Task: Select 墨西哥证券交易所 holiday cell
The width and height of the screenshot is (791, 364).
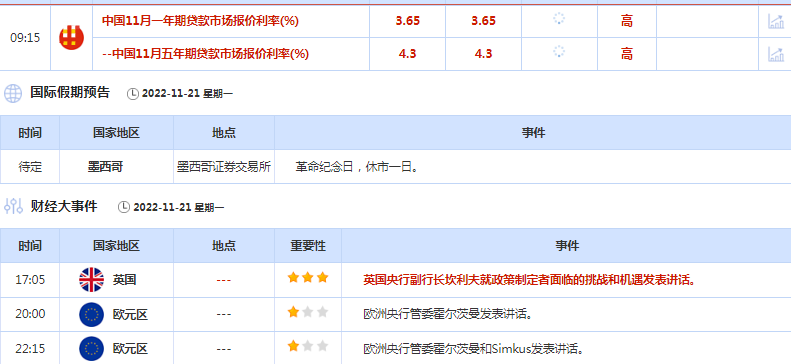Action: [x=224, y=166]
